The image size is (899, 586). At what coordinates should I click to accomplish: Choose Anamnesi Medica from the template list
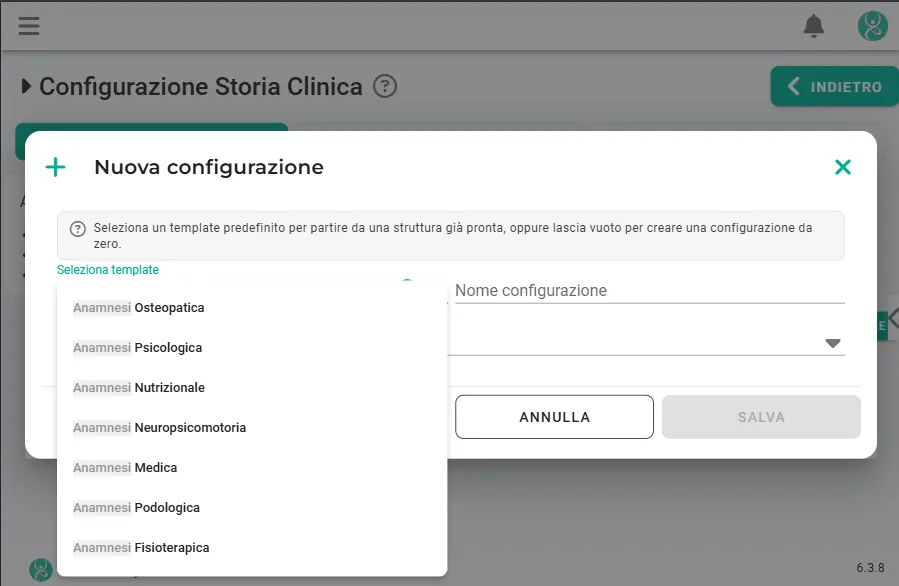pos(125,467)
